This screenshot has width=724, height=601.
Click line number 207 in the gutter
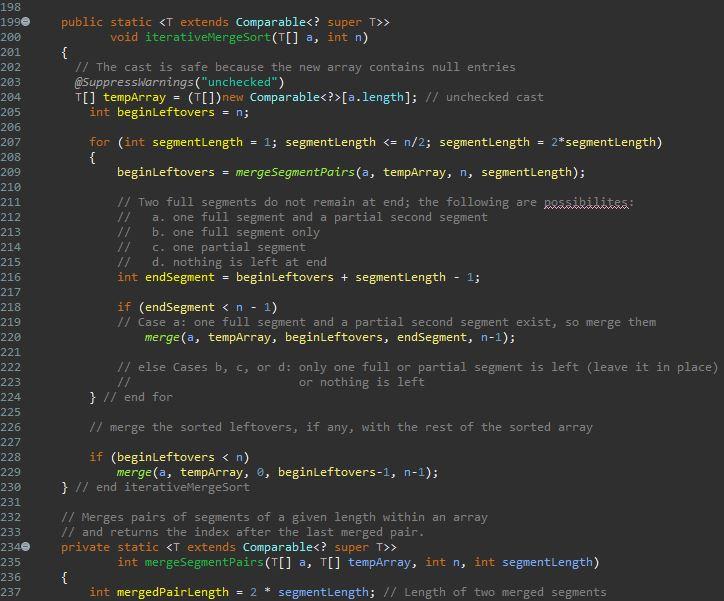11,142
